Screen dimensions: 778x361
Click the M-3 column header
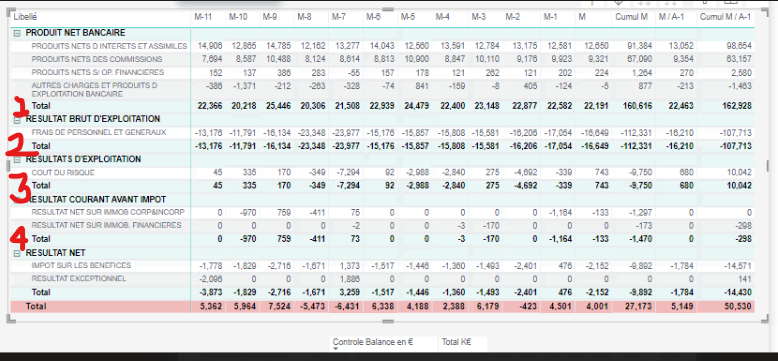479,17
